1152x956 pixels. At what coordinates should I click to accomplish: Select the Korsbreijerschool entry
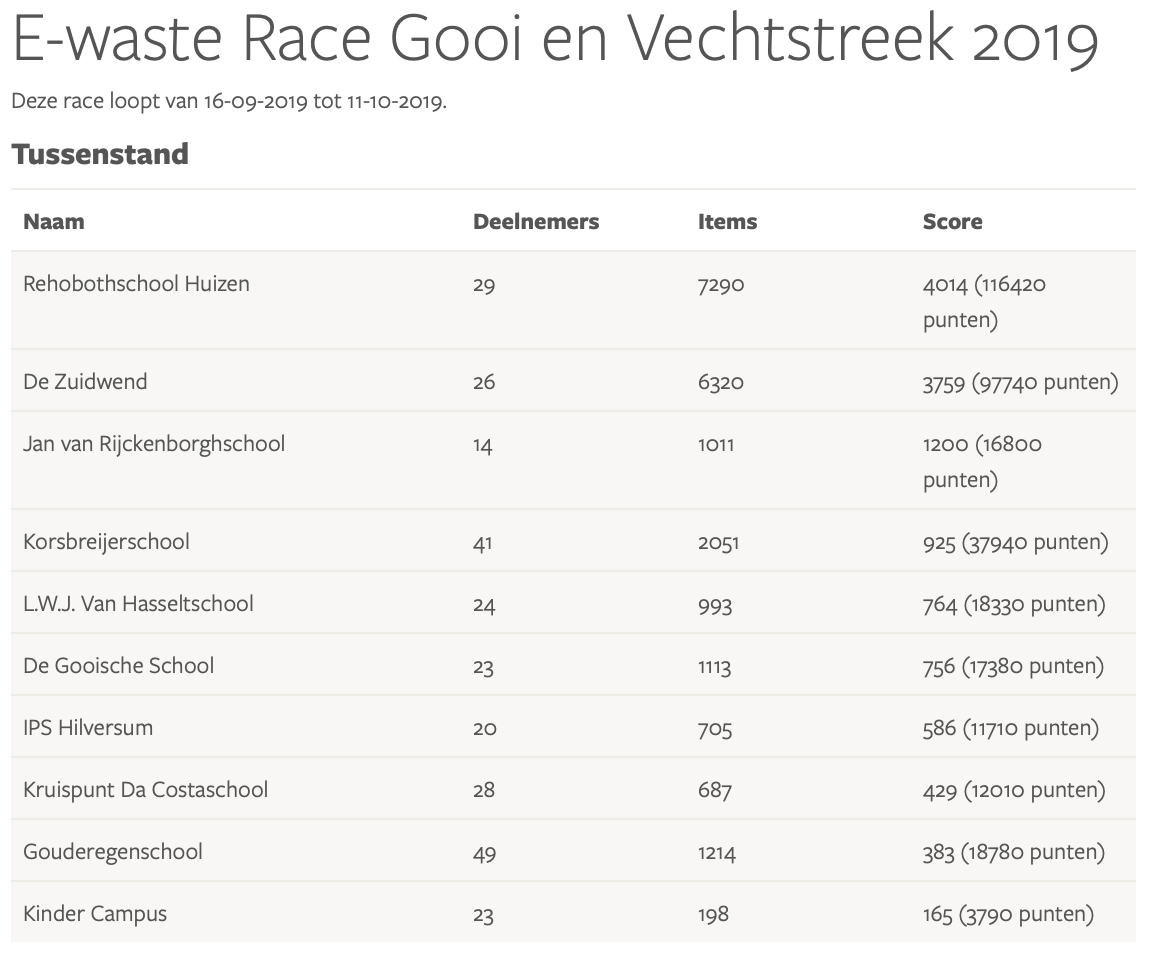pyautogui.click(x=106, y=542)
